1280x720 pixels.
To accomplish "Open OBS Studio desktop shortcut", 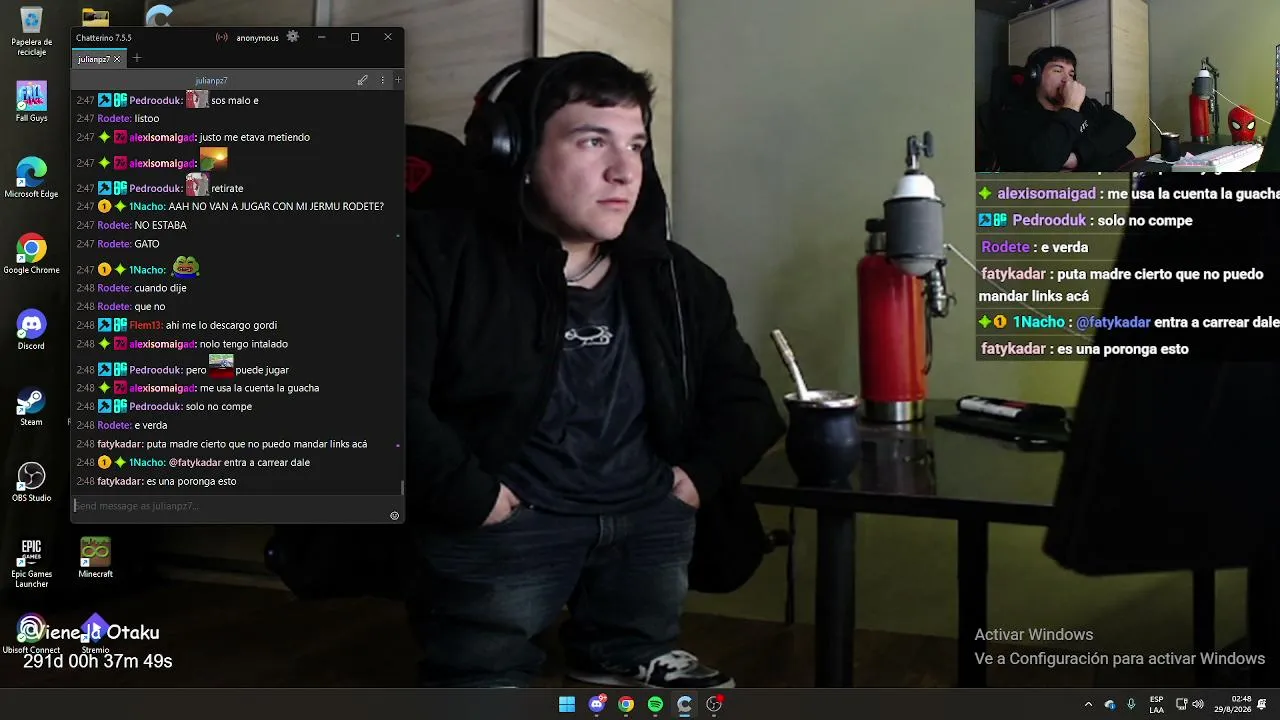I will pos(31,482).
